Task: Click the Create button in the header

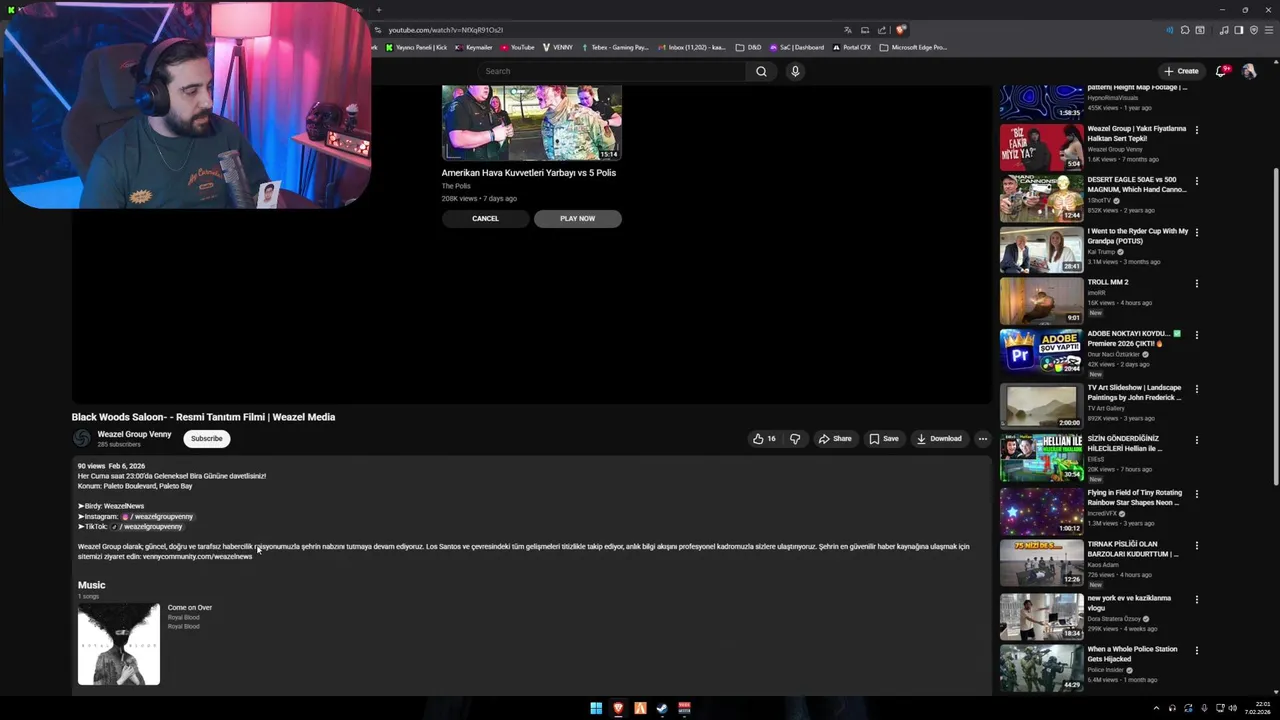Action: (x=1181, y=71)
